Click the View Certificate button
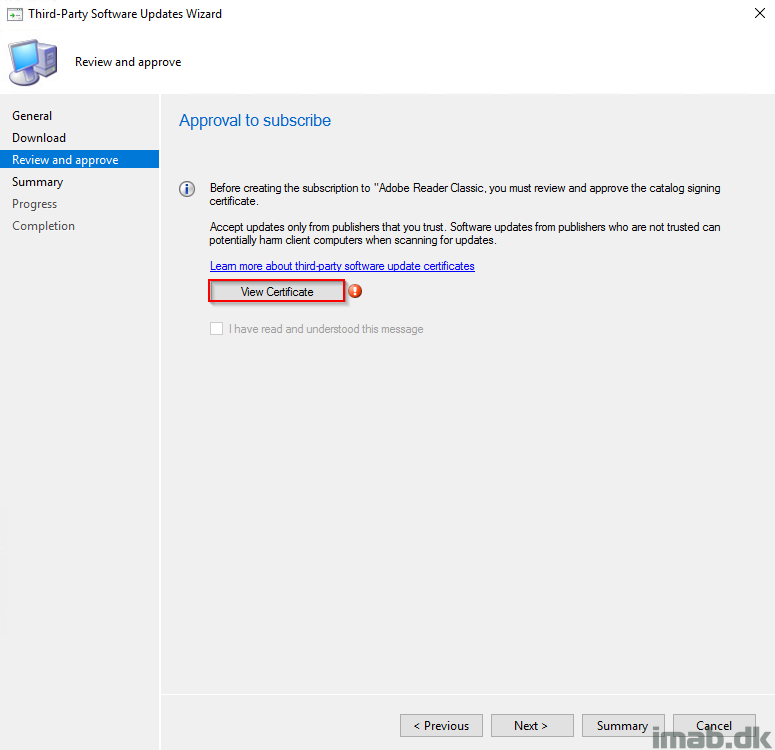775x750 pixels. [x=277, y=291]
